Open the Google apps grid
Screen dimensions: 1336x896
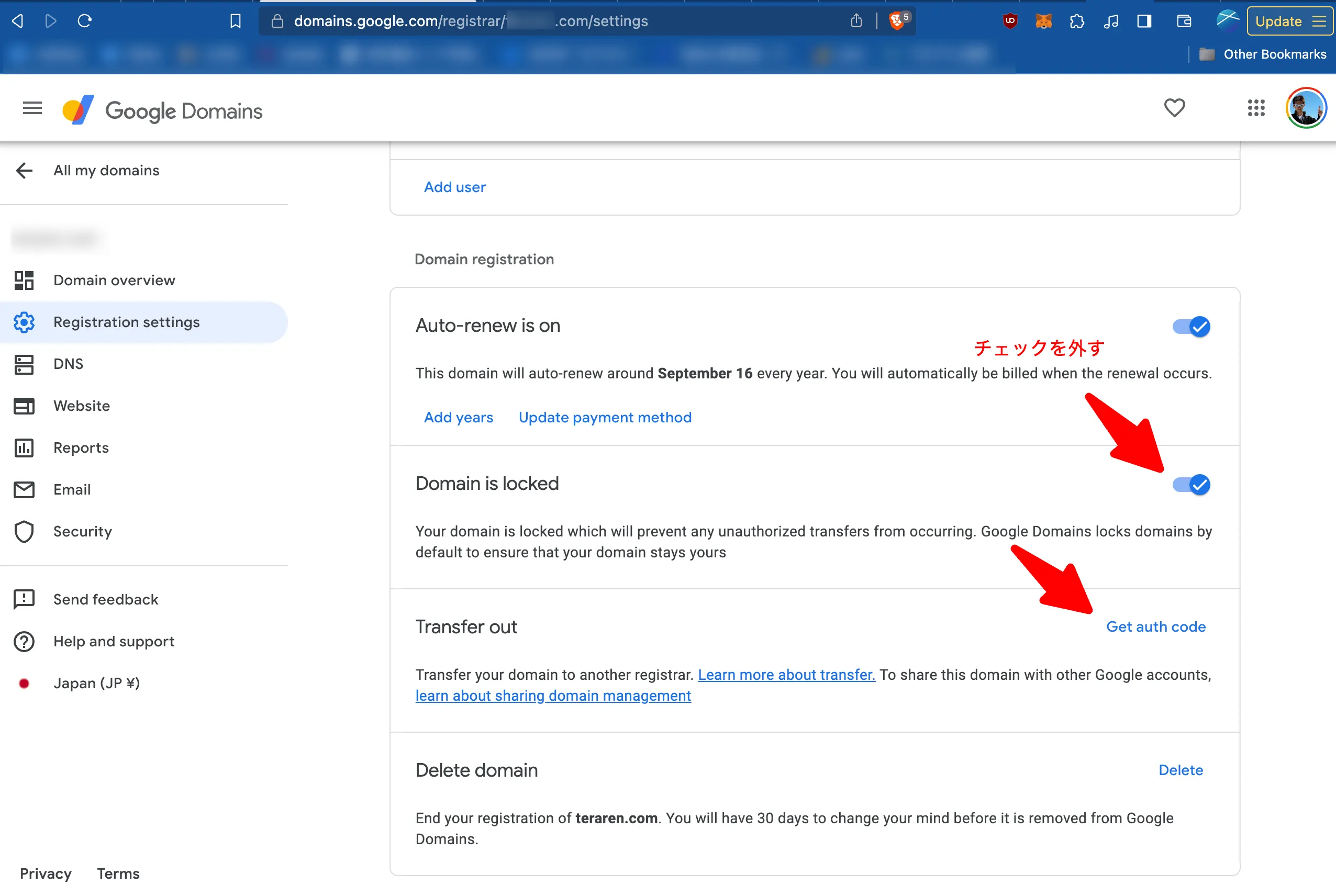click(1256, 108)
